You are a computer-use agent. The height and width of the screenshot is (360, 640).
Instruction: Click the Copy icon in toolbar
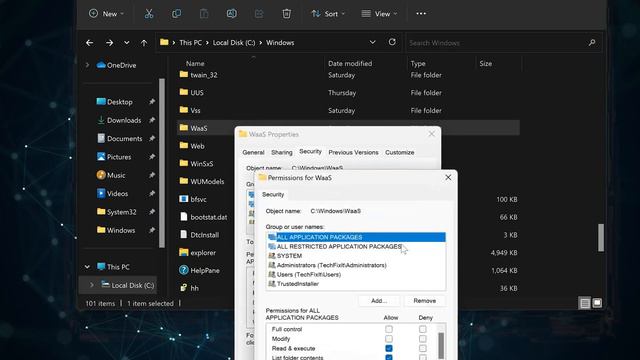pos(176,13)
